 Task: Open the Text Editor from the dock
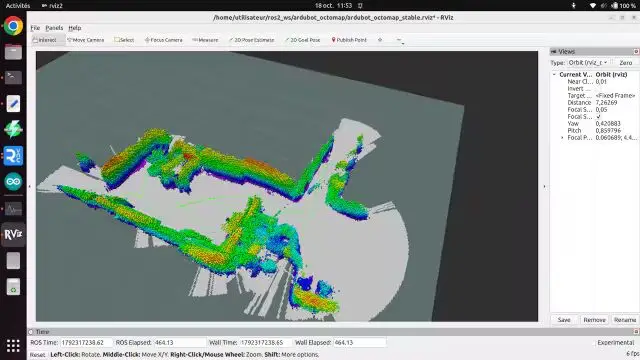13,103
